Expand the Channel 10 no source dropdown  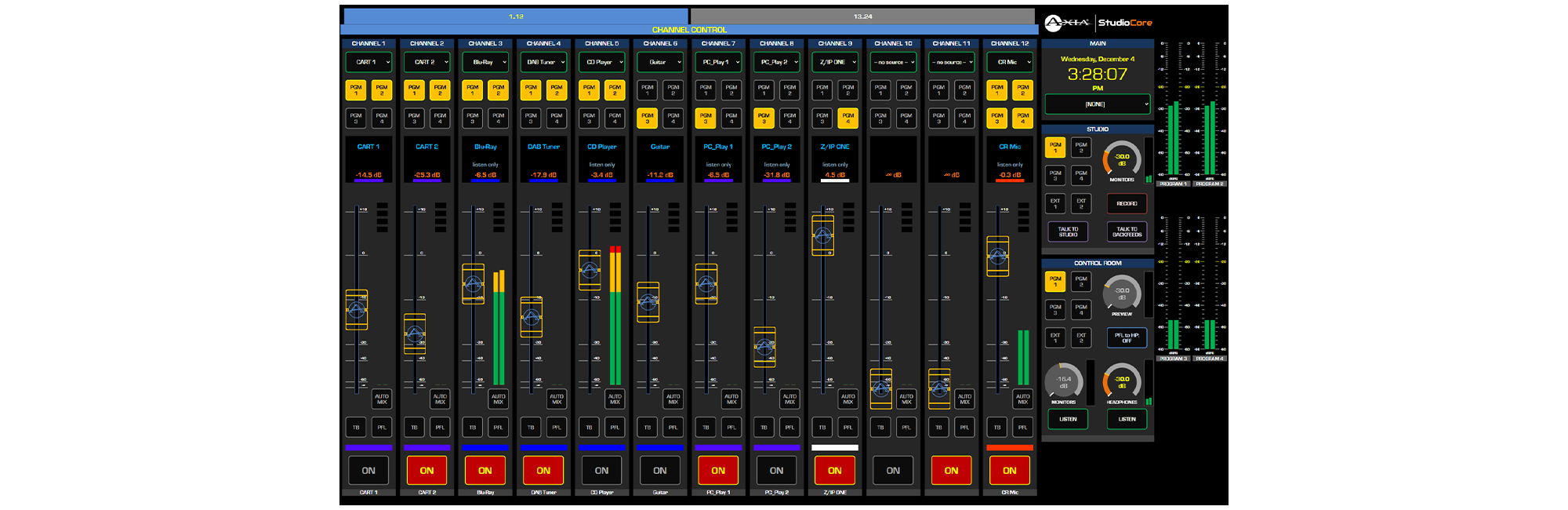[x=893, y=62]
